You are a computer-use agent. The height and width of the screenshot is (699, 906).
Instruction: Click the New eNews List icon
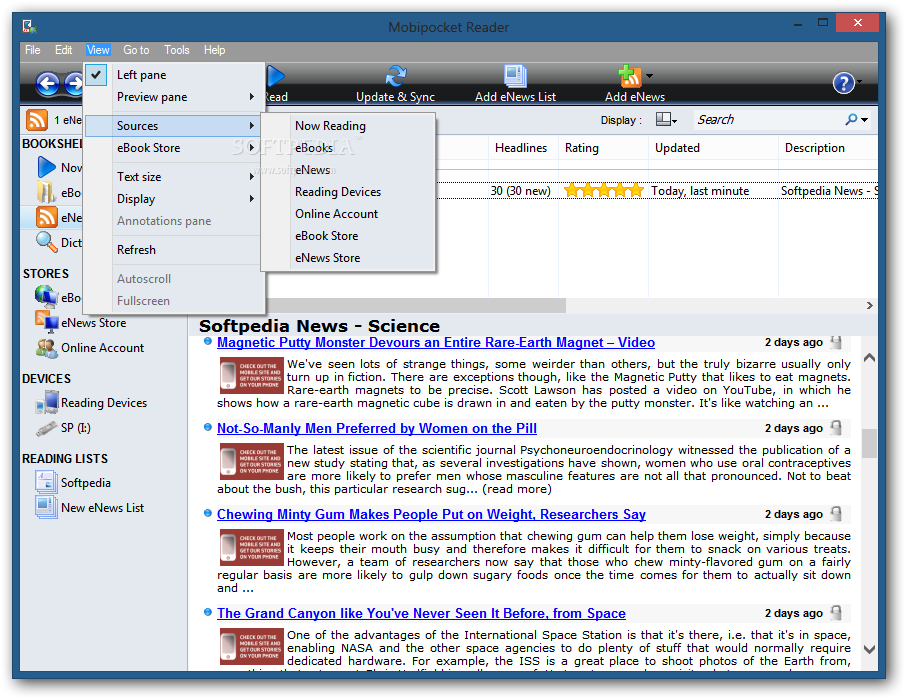click(46, 508)
